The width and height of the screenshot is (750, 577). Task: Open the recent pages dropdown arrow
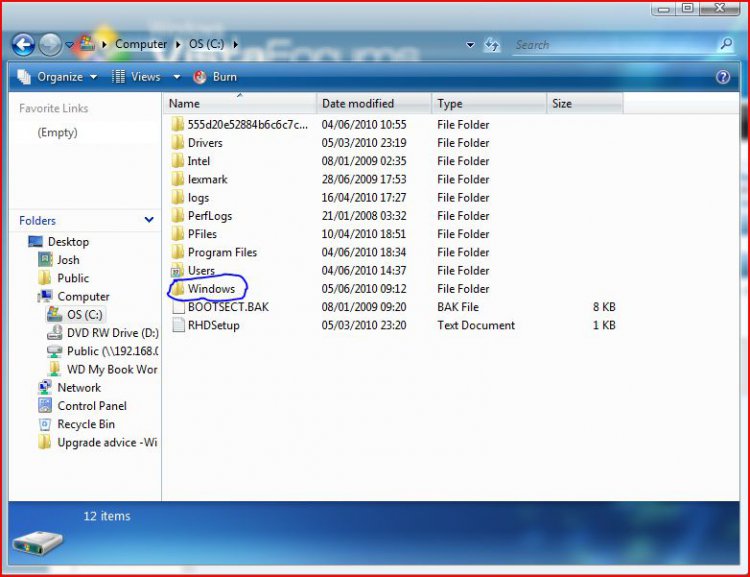click(x=69, y=45)
